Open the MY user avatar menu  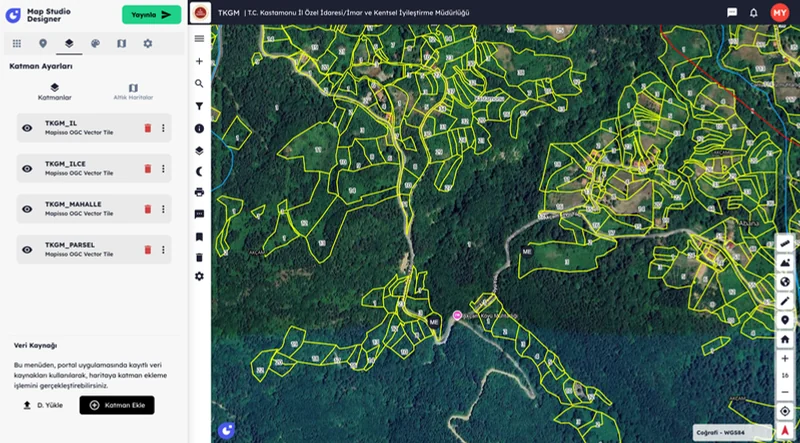tap(780, 12)
